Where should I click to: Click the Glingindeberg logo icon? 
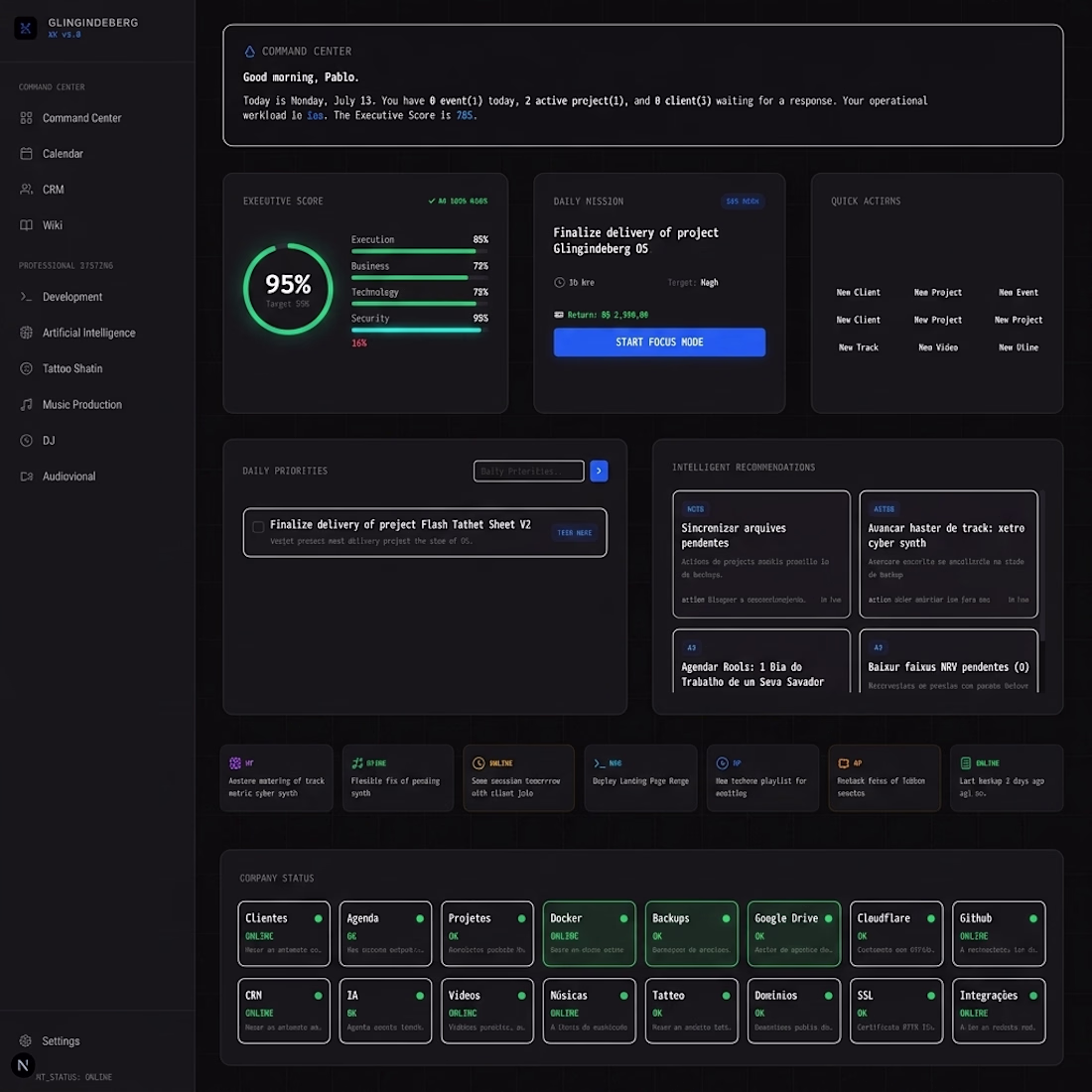(26, 28)
